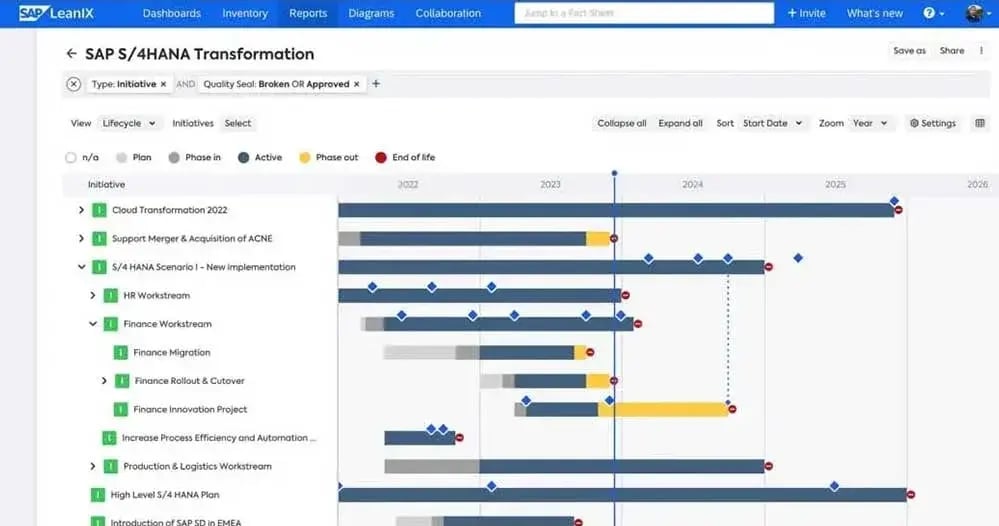Screen dimensions: 999x526
Task: Open the Finance Migration initiative
Action: (x=171, y=352)
